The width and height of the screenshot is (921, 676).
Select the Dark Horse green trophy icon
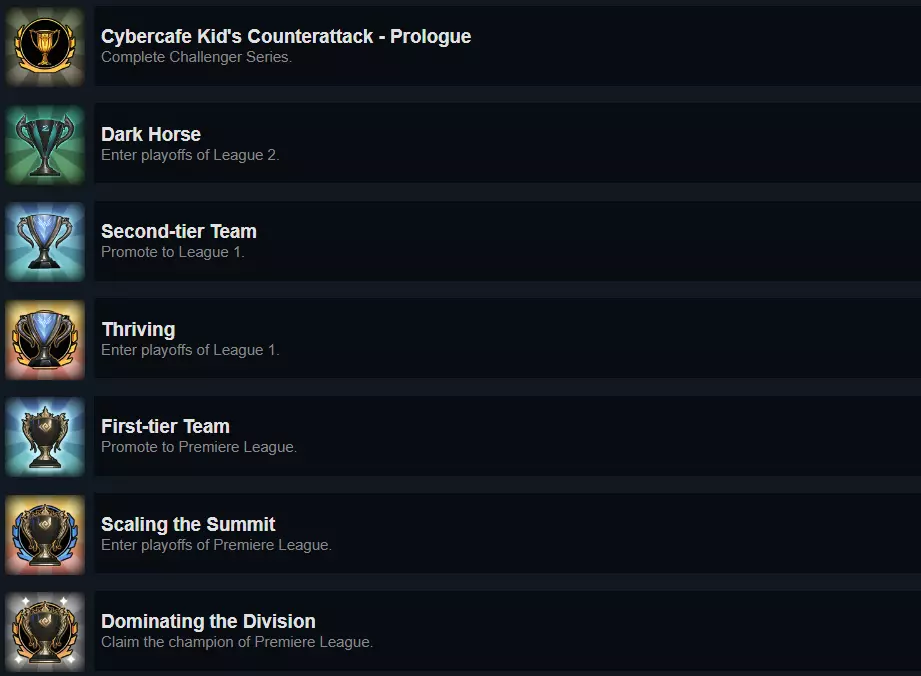(x=45, y=144)
